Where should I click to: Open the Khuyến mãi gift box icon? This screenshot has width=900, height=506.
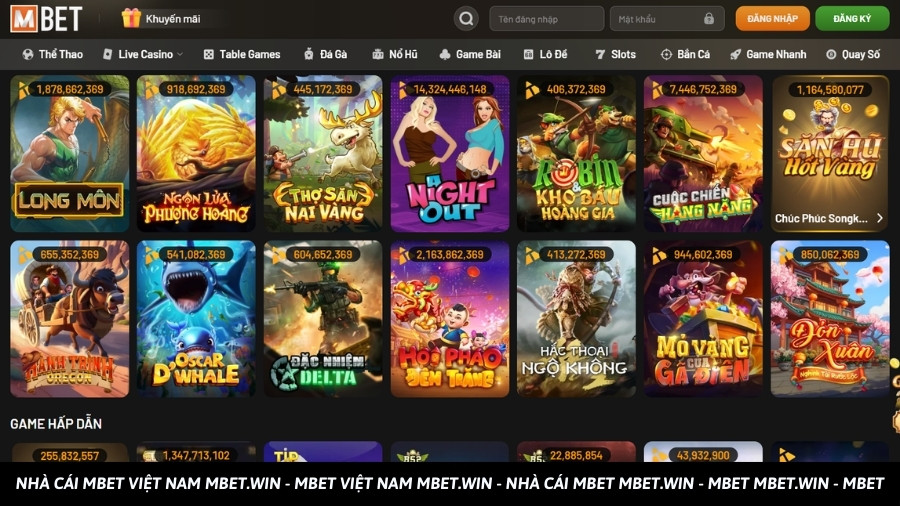click(131, 18)
